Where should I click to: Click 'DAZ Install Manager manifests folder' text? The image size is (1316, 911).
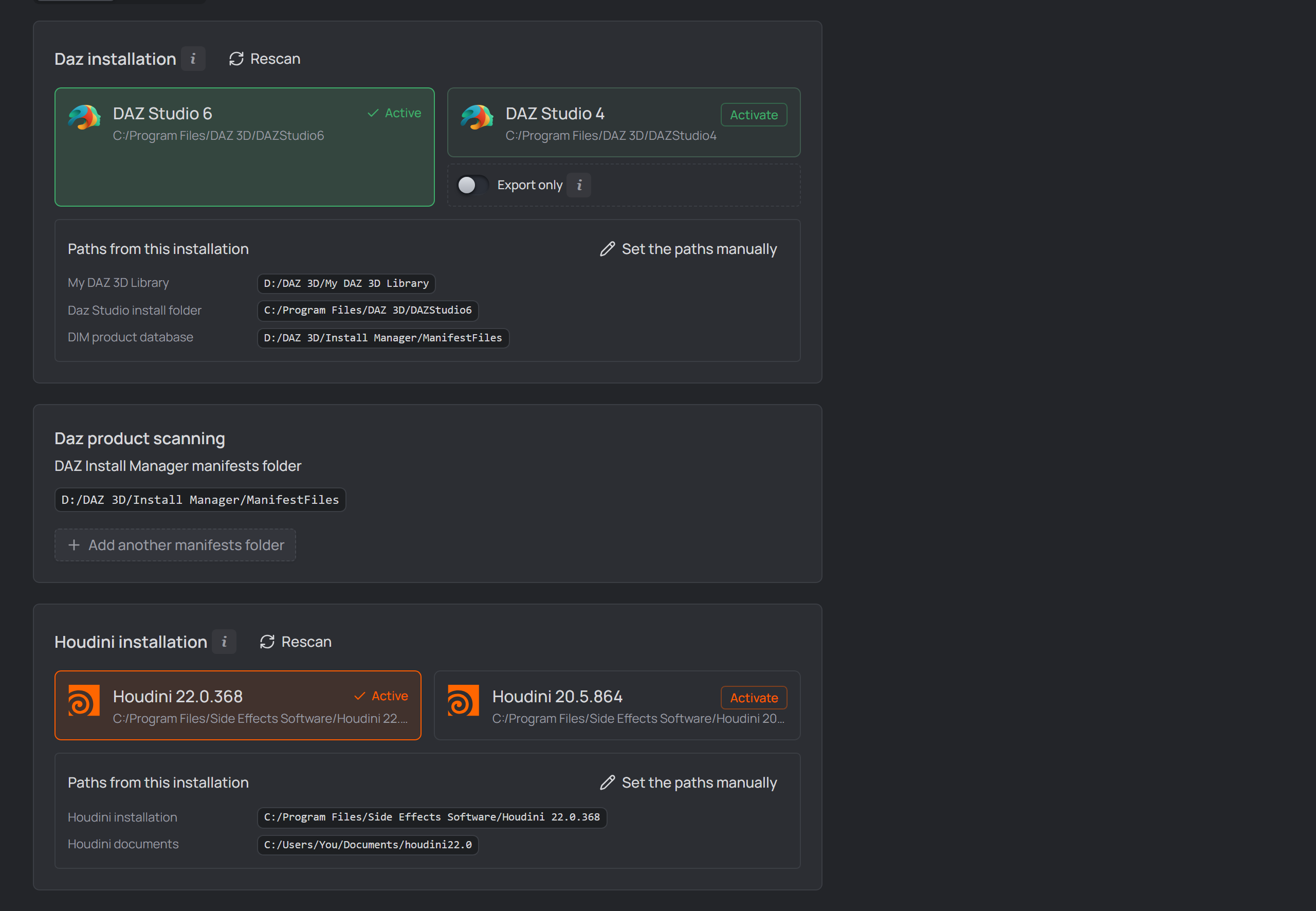177,466
